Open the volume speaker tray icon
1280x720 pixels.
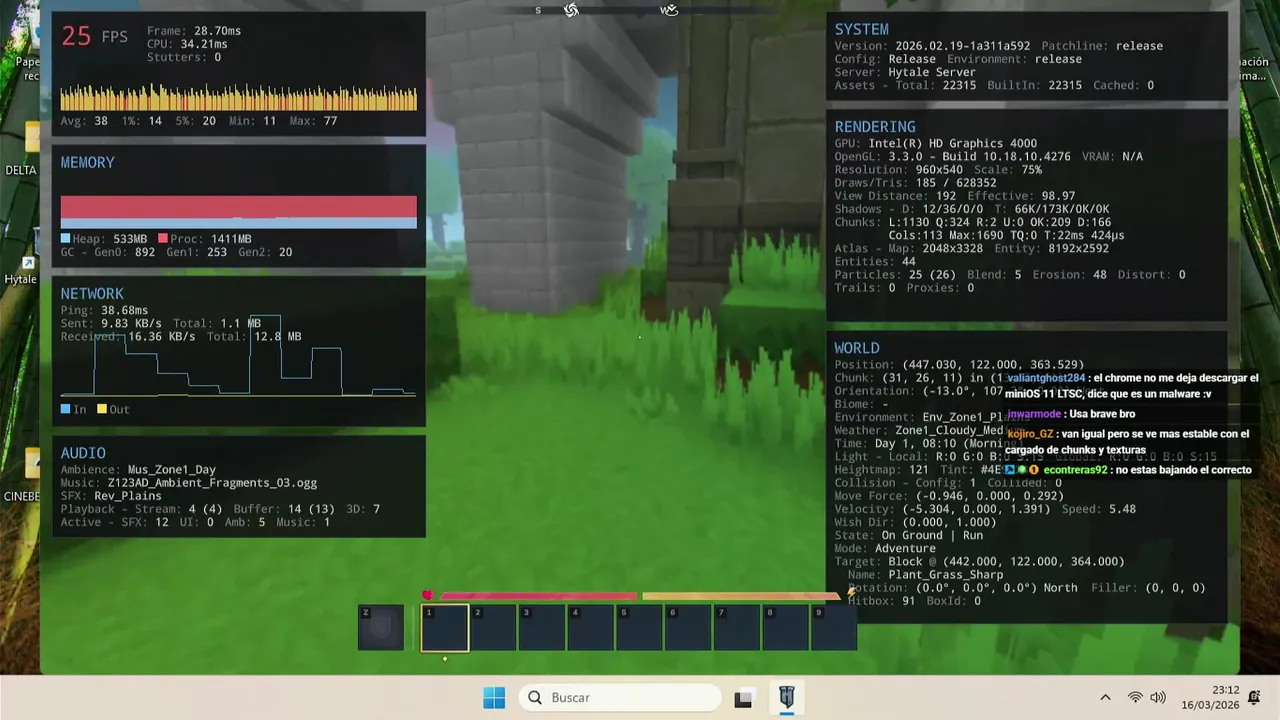click(x=1158, y=698)
